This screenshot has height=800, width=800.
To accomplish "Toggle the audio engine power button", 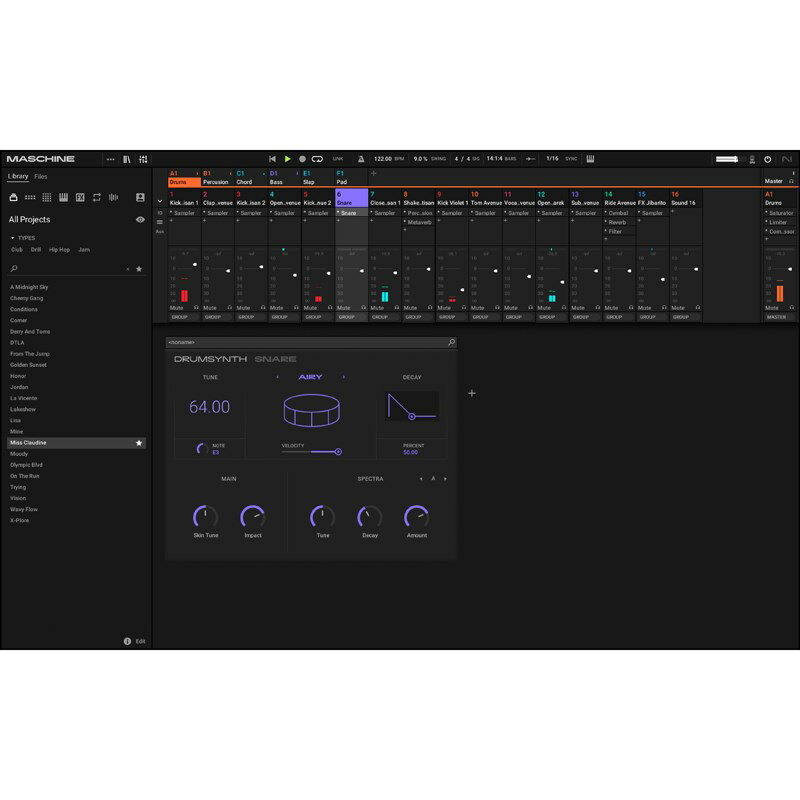I will [x=767, y=159].
